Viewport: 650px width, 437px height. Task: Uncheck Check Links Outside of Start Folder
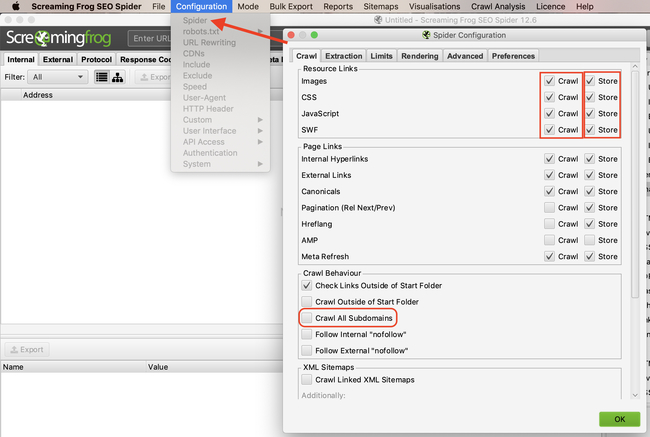(x=307, y=286)
